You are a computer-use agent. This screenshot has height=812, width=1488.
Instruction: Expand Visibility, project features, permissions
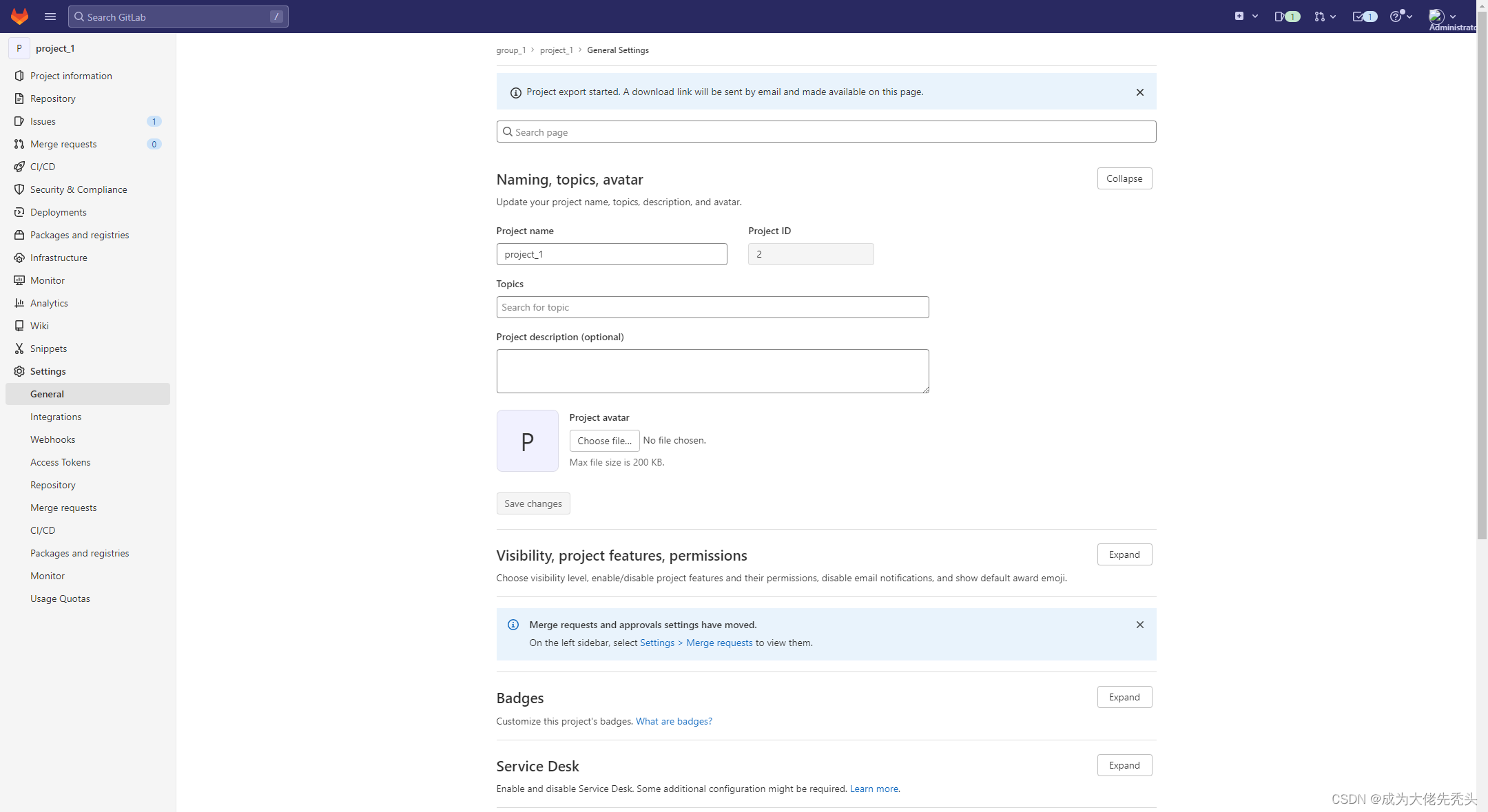[x=1124, y=554]
